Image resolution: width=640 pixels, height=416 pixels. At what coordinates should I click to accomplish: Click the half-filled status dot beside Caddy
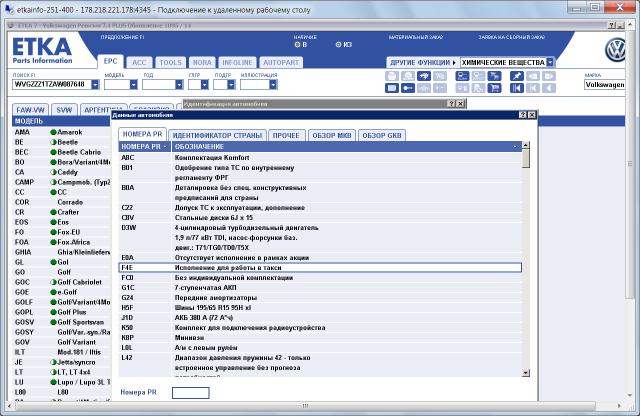[x=53, y=172]
